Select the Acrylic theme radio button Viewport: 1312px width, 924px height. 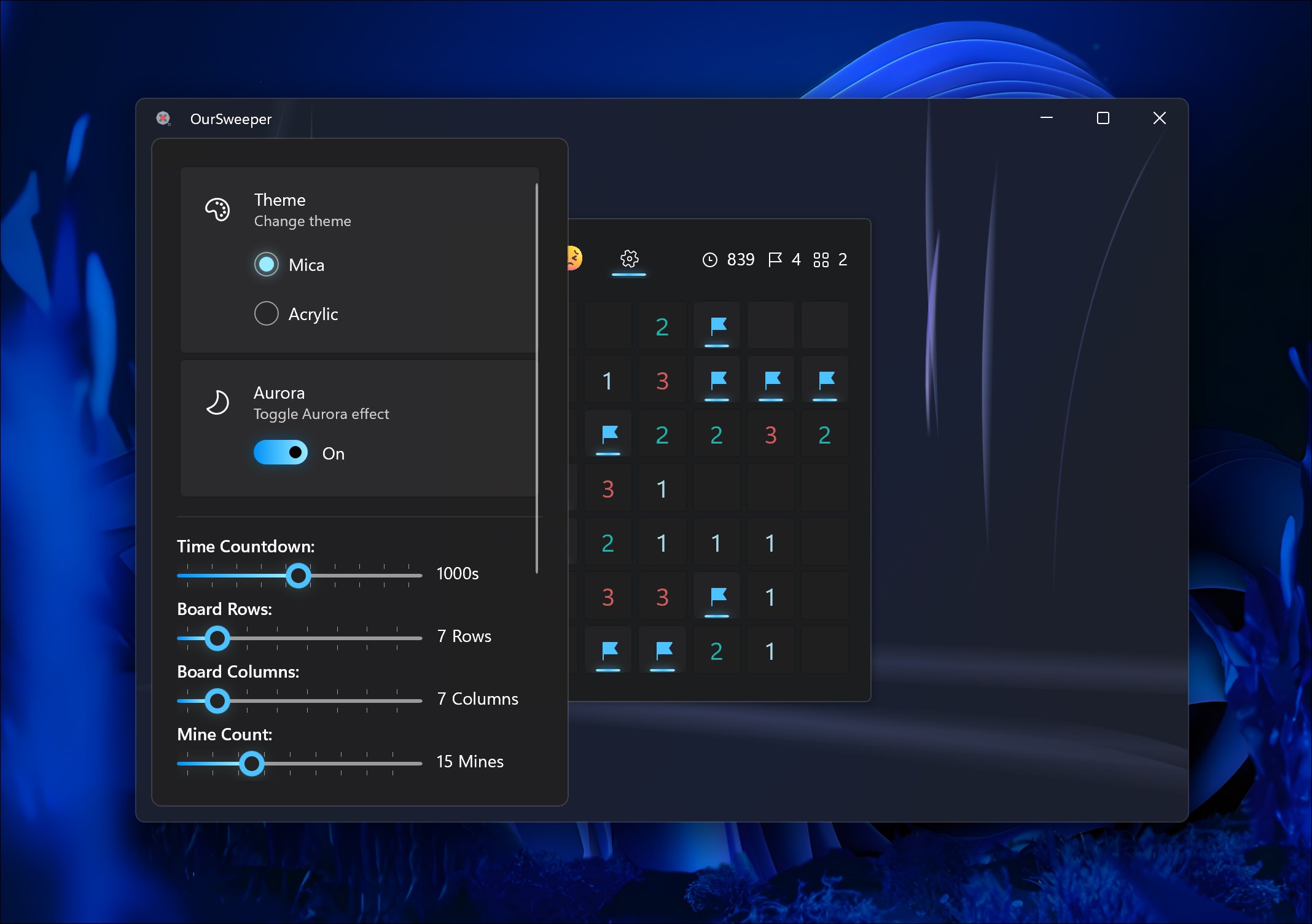click(x=267, y=313)
